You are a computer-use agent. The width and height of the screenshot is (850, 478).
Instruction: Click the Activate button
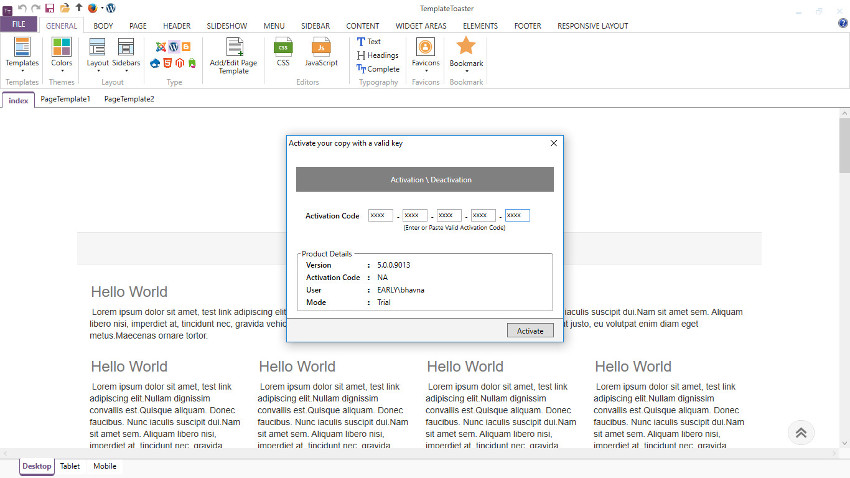coord(530,331)
